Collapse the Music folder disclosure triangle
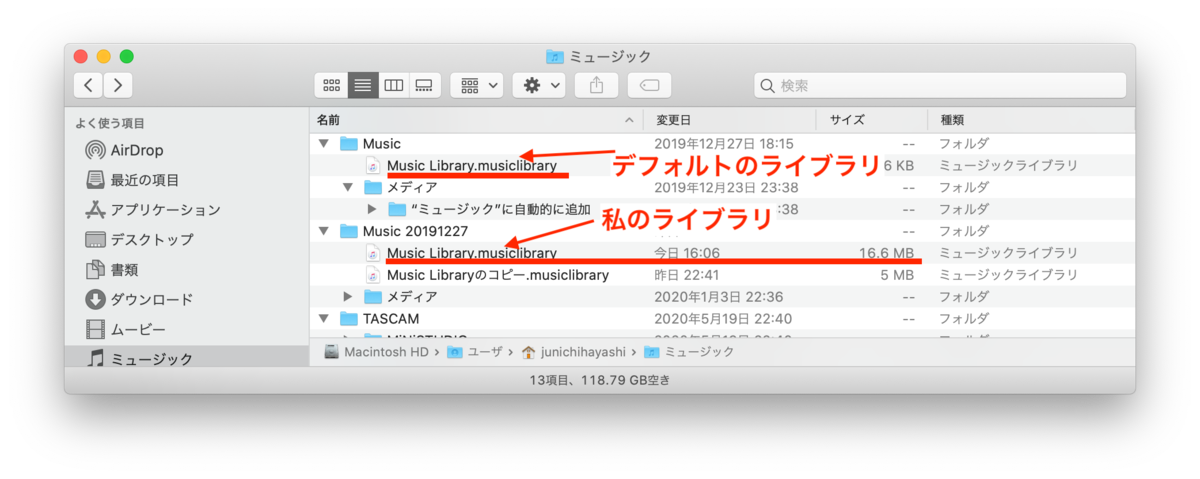This screenshot has height=479, width=1200. 323,144
